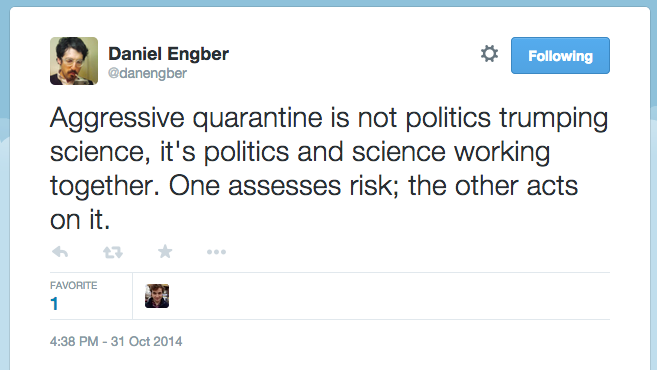Image resolution: width=657 pixels, height=370 pixels.
Task: Show the favorites list via the FAVORITE label
Action: coord(73,286)
